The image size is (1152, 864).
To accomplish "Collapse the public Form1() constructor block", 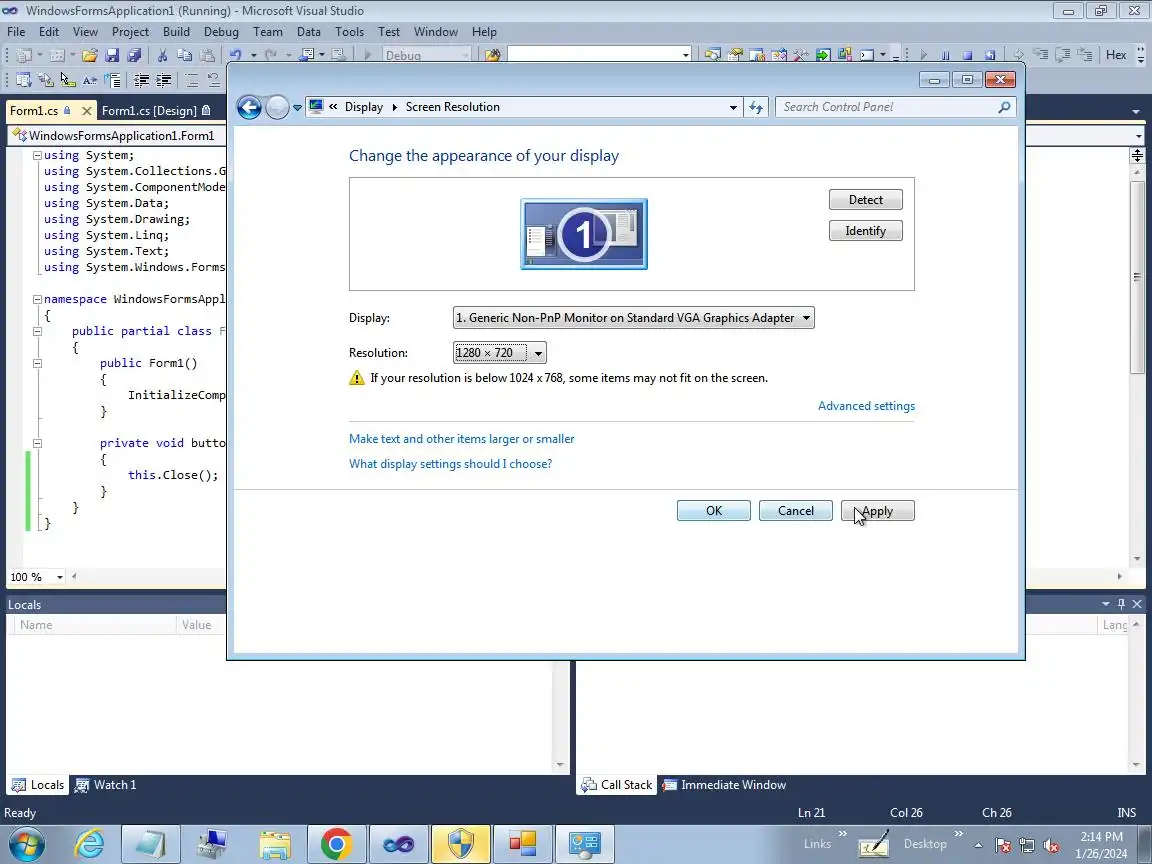I will (x=37, y=363).
